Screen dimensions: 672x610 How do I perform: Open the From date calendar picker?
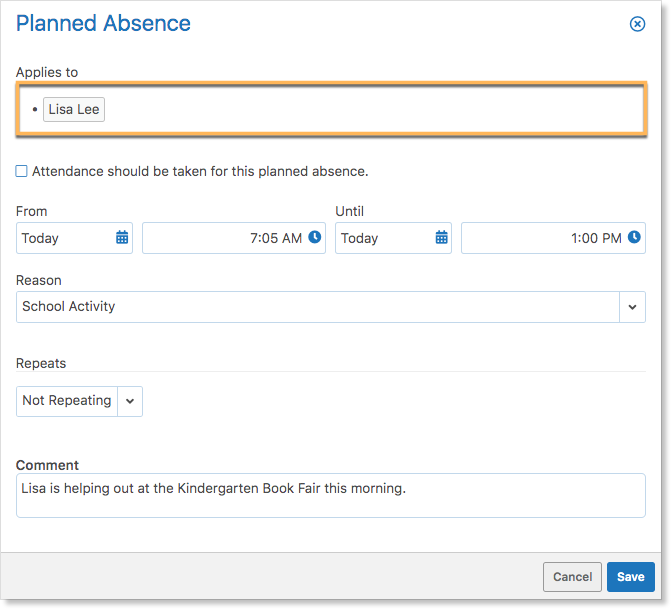(x=122, y=237)
